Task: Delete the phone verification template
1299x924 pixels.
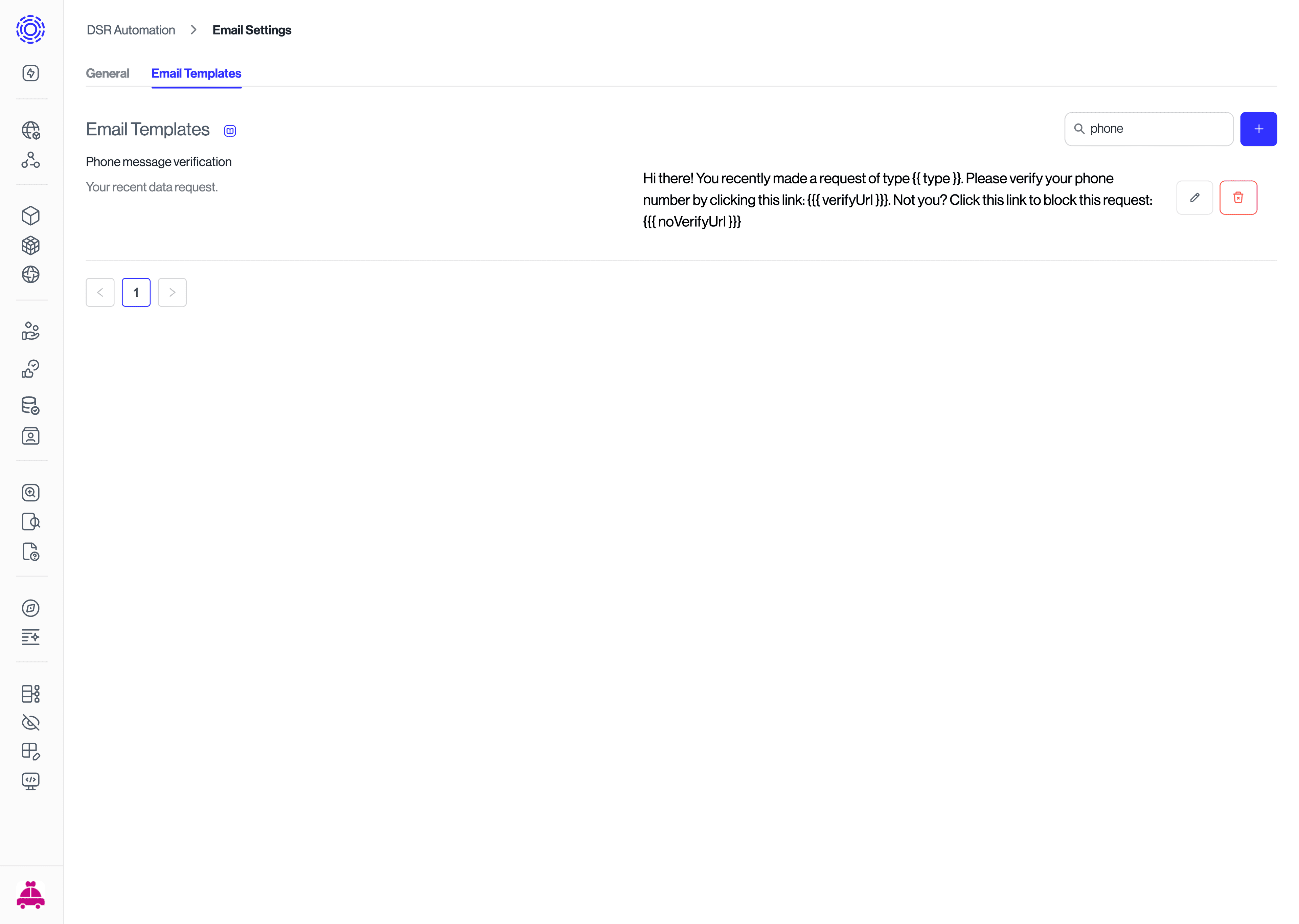Action: 1239,198
